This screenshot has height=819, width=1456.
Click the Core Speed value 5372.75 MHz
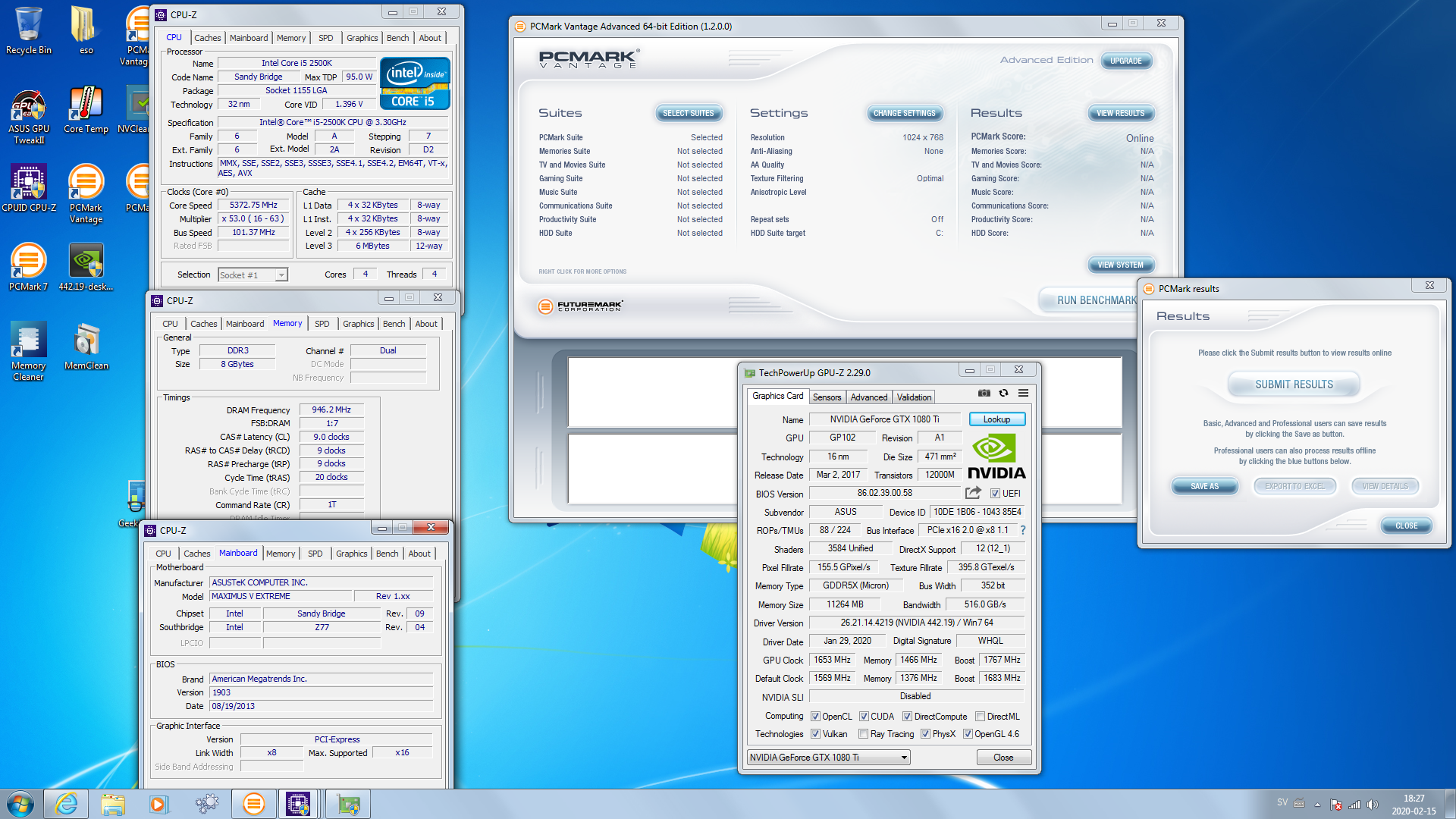(x=253, y=206)
